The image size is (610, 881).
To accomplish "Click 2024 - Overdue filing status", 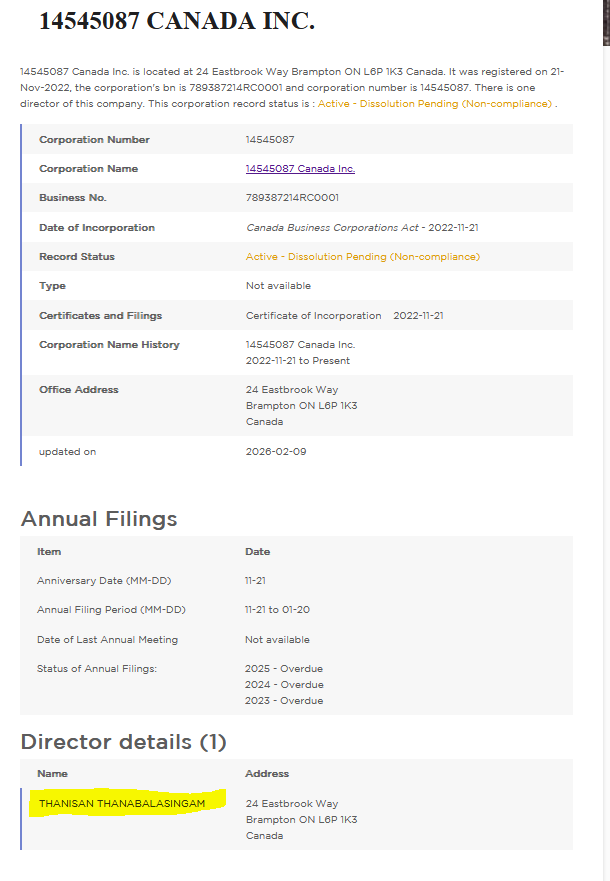I will 284,685.
